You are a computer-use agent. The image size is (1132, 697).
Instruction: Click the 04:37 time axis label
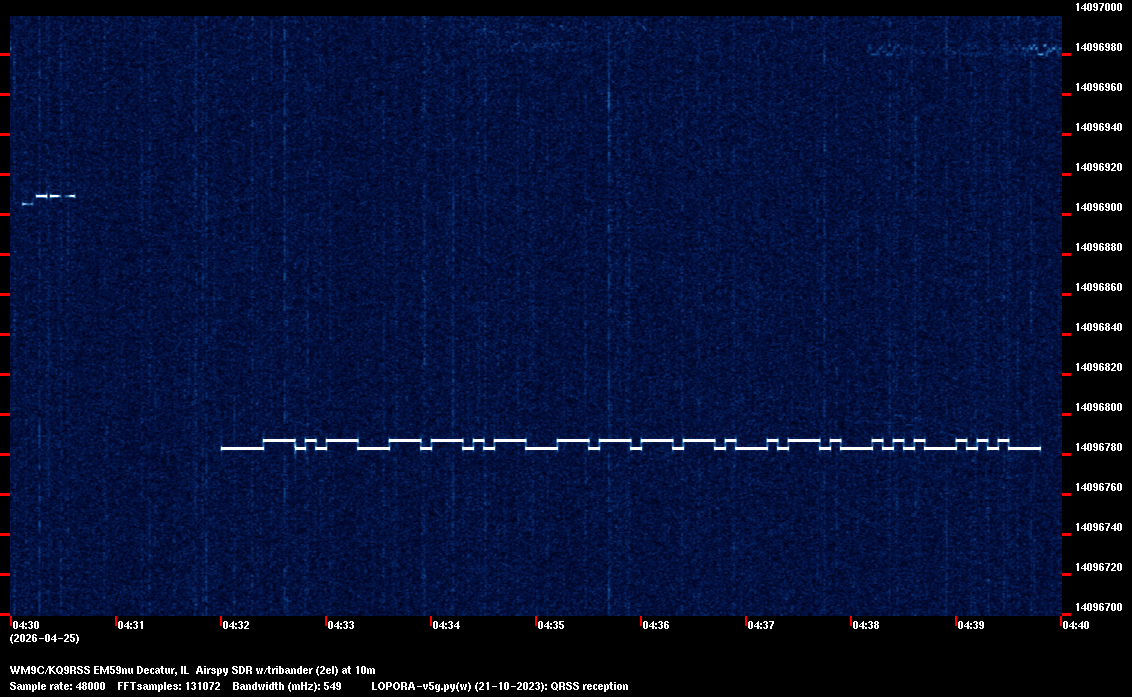(761, 625)
